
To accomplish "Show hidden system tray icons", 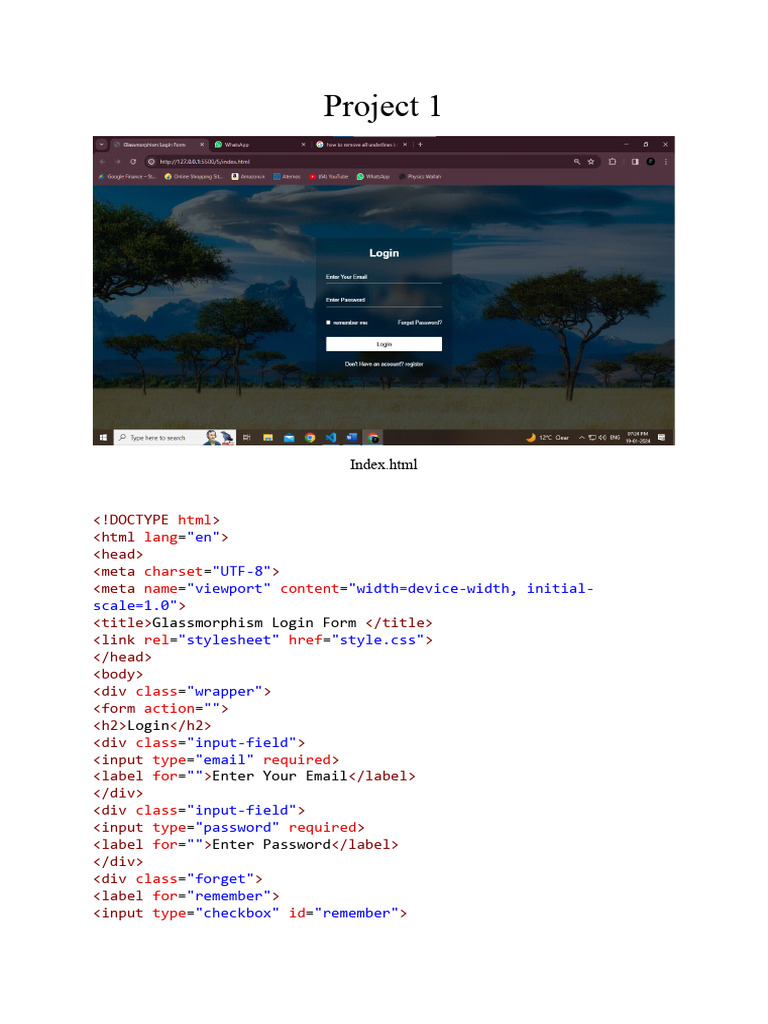I will point(581,438).
